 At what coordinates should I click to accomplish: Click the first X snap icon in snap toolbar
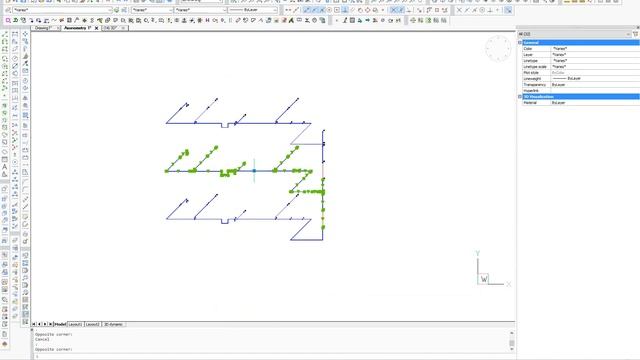[459, 10]
